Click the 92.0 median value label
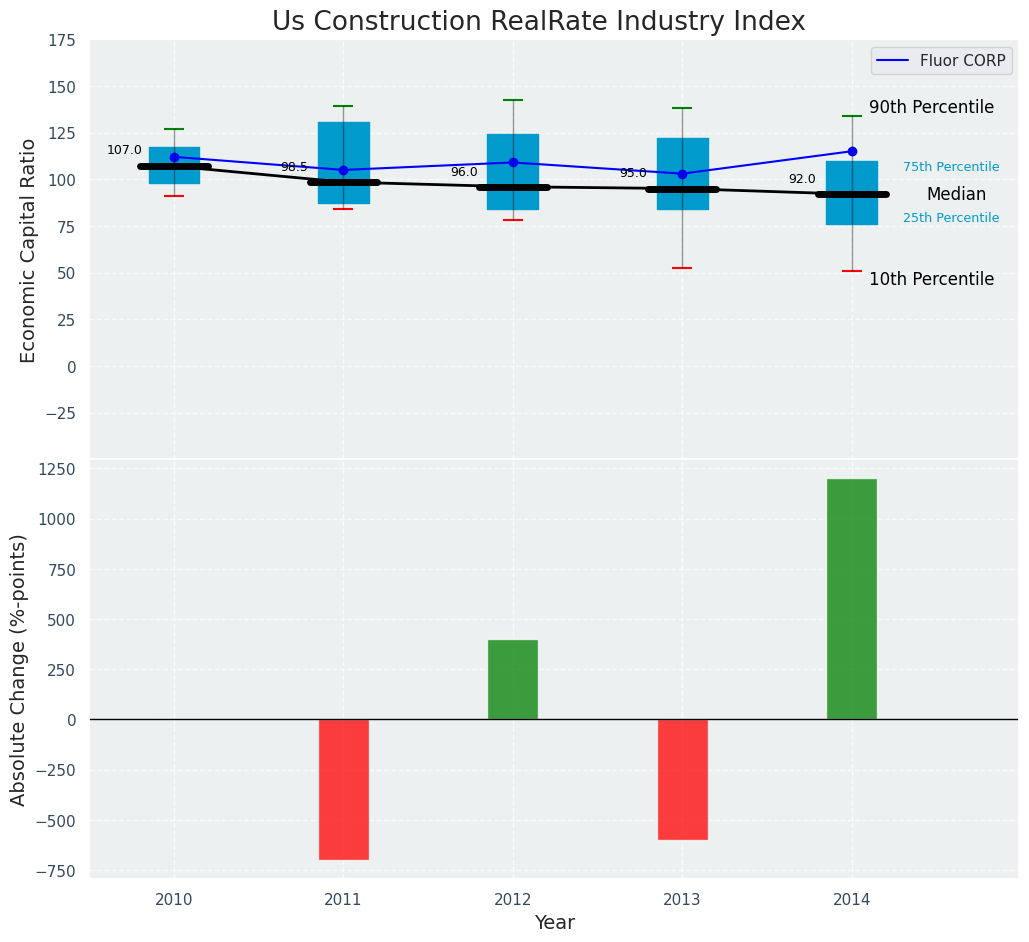This screenshot has height=942, width=1029. pos(801,179)
